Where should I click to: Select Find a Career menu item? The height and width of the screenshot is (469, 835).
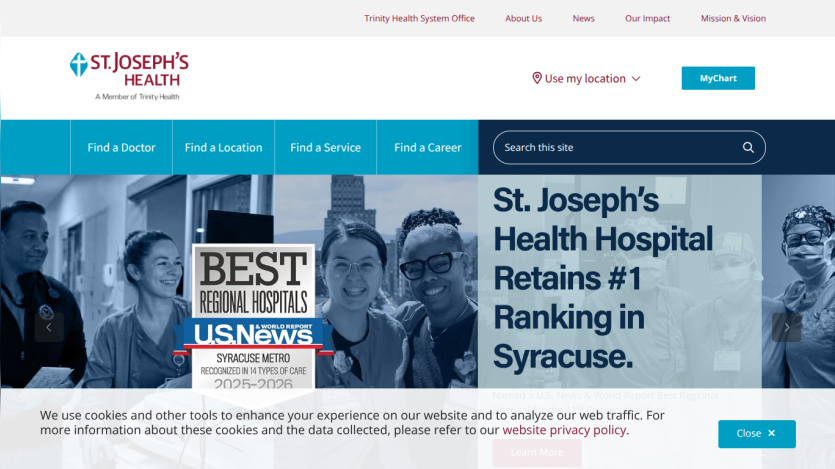coord(428,147)
